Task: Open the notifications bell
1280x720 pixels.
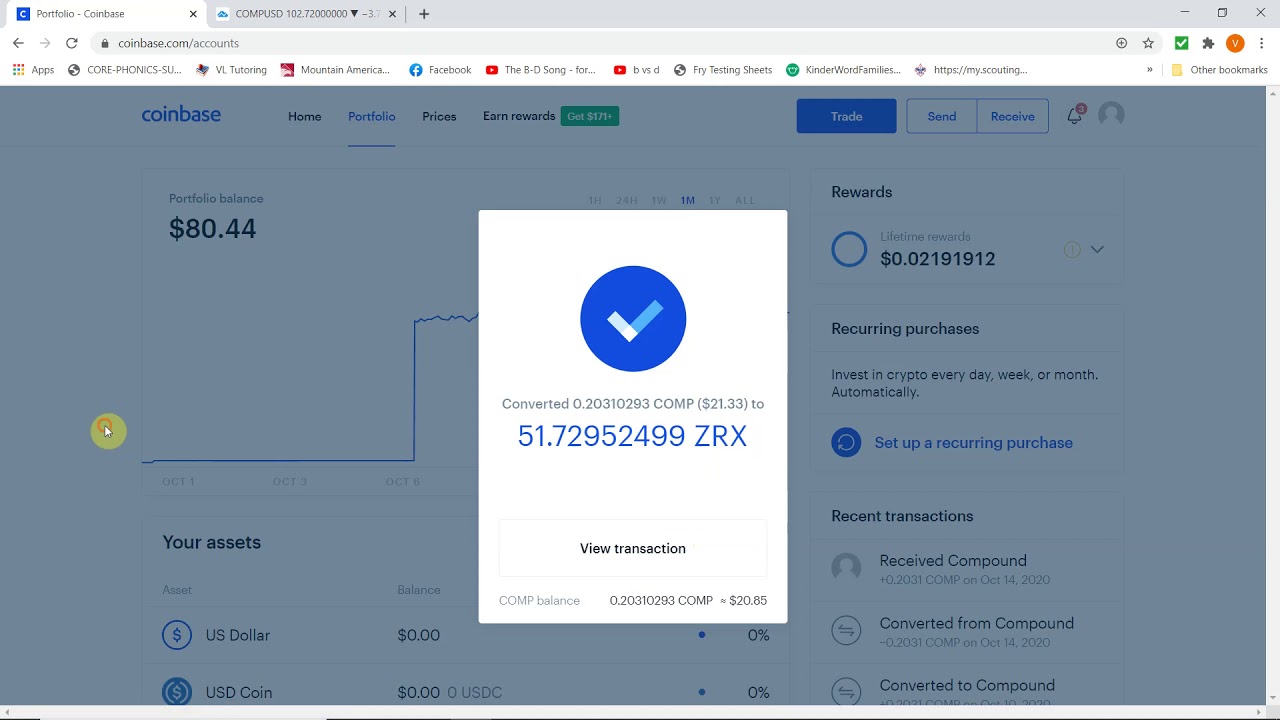Action: point(1074,116)
